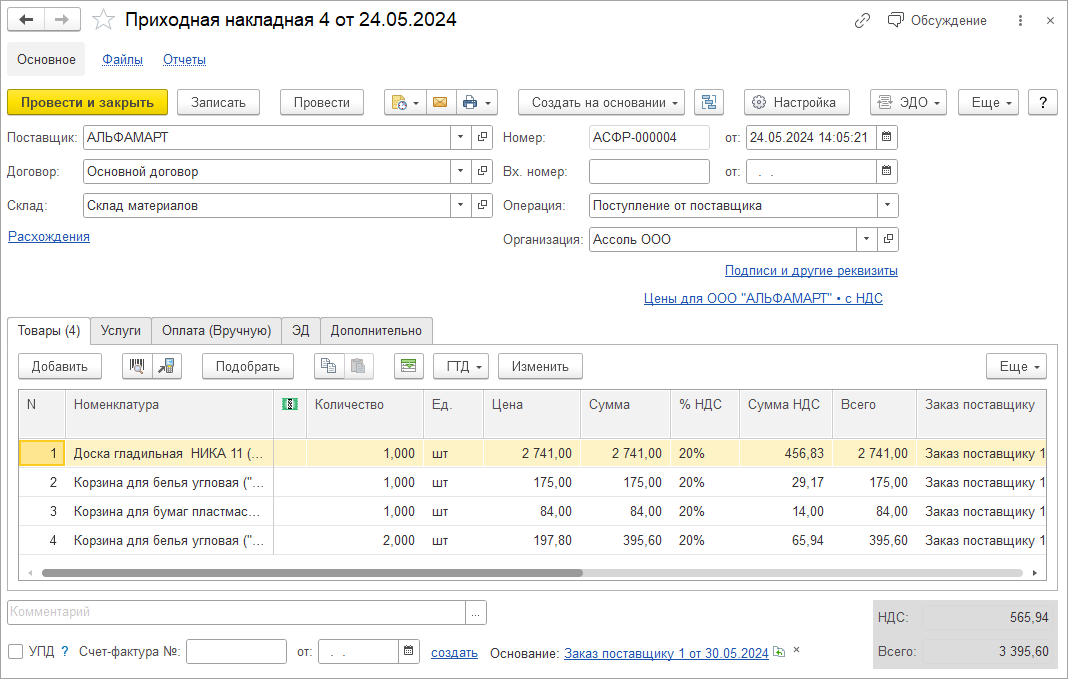Expand the ГТД dropdown button
This screenshot has width=1068, height=679.
coord(462,366)
